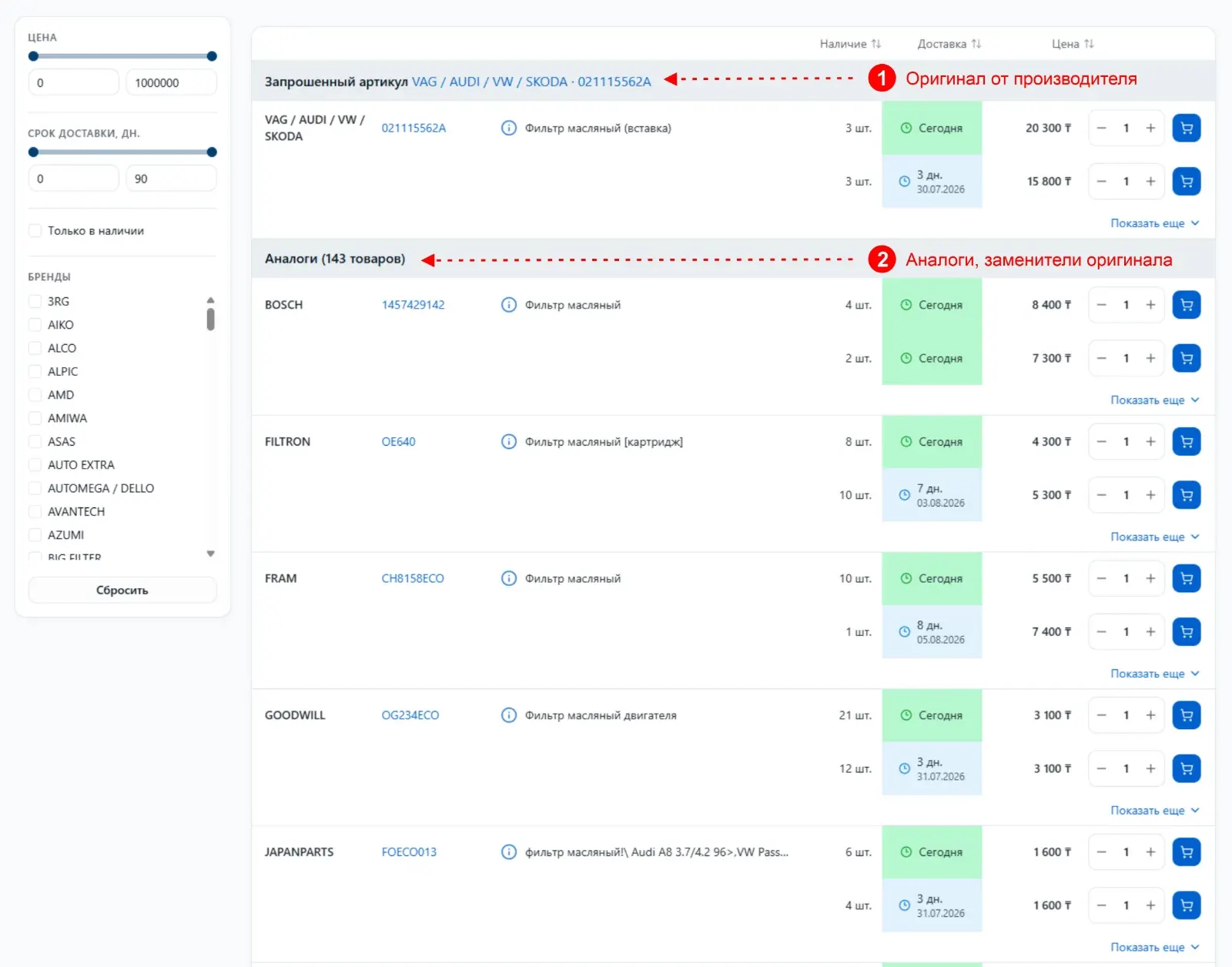The width and height of the screenshot is (1232, 967).
Task: Click the maximum delivery days slider handle
Action: 212,152
